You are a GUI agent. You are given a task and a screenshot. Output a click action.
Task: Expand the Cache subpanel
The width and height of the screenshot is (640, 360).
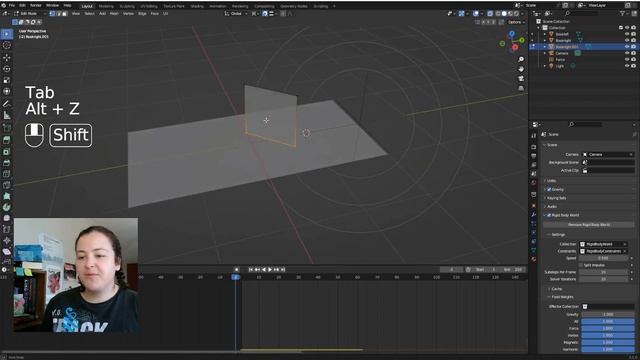(556, 289)
